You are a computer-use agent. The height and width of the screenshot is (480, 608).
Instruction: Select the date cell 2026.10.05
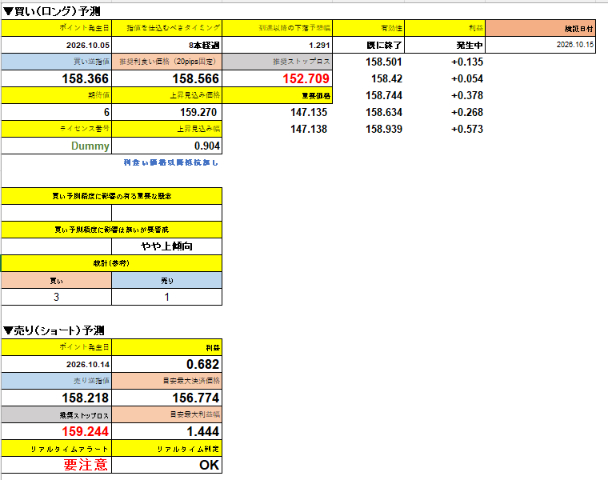56,45
